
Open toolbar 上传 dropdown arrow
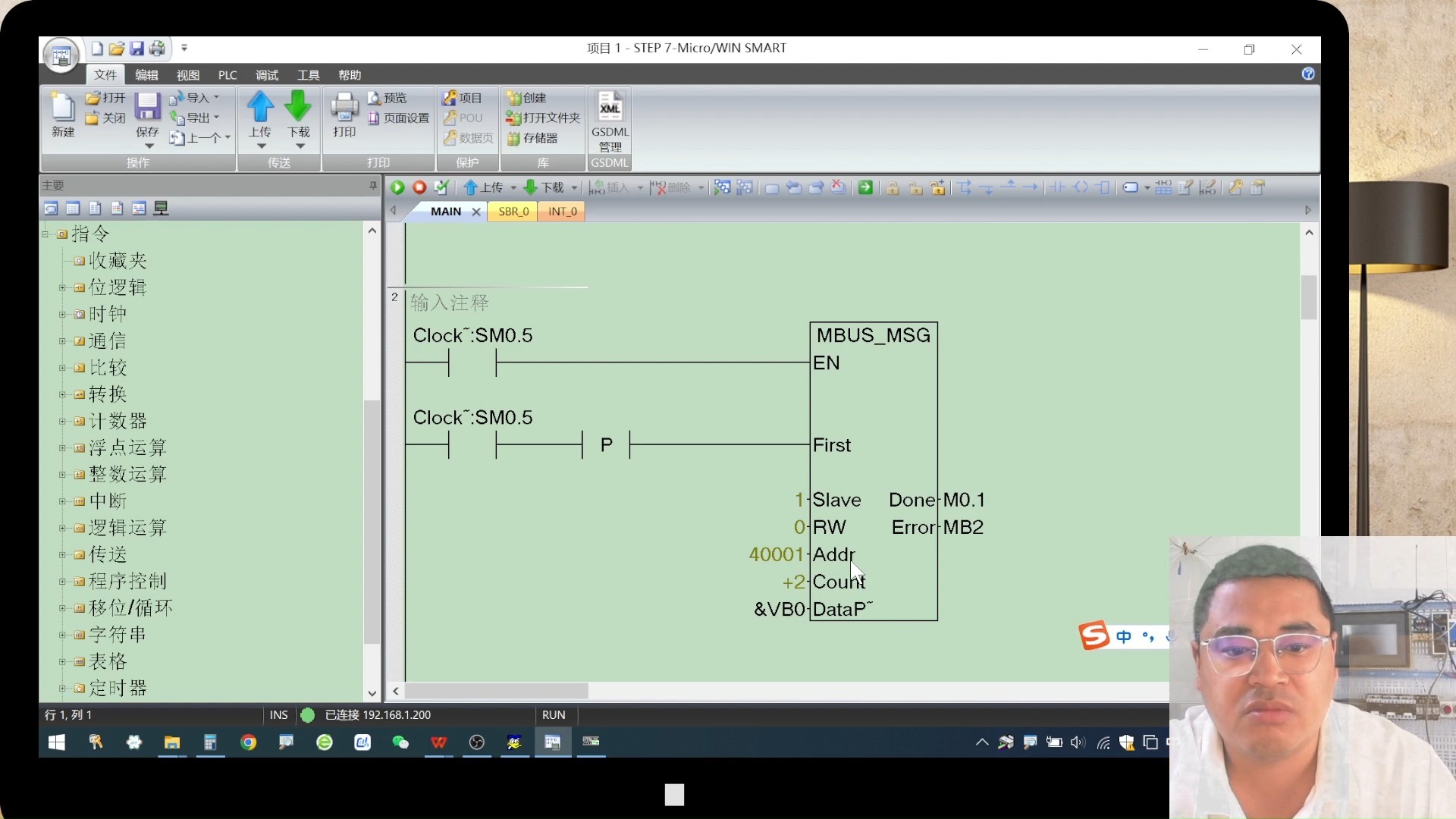(513, 187)
